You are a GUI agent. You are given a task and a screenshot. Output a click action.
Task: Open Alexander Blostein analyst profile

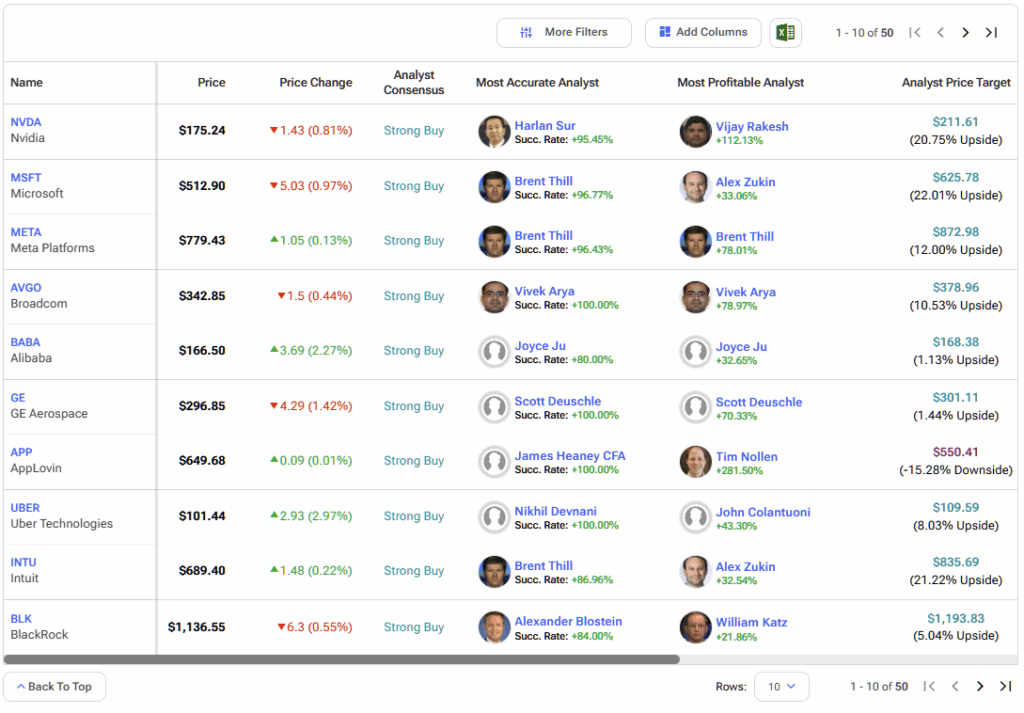tap(568, 622)
